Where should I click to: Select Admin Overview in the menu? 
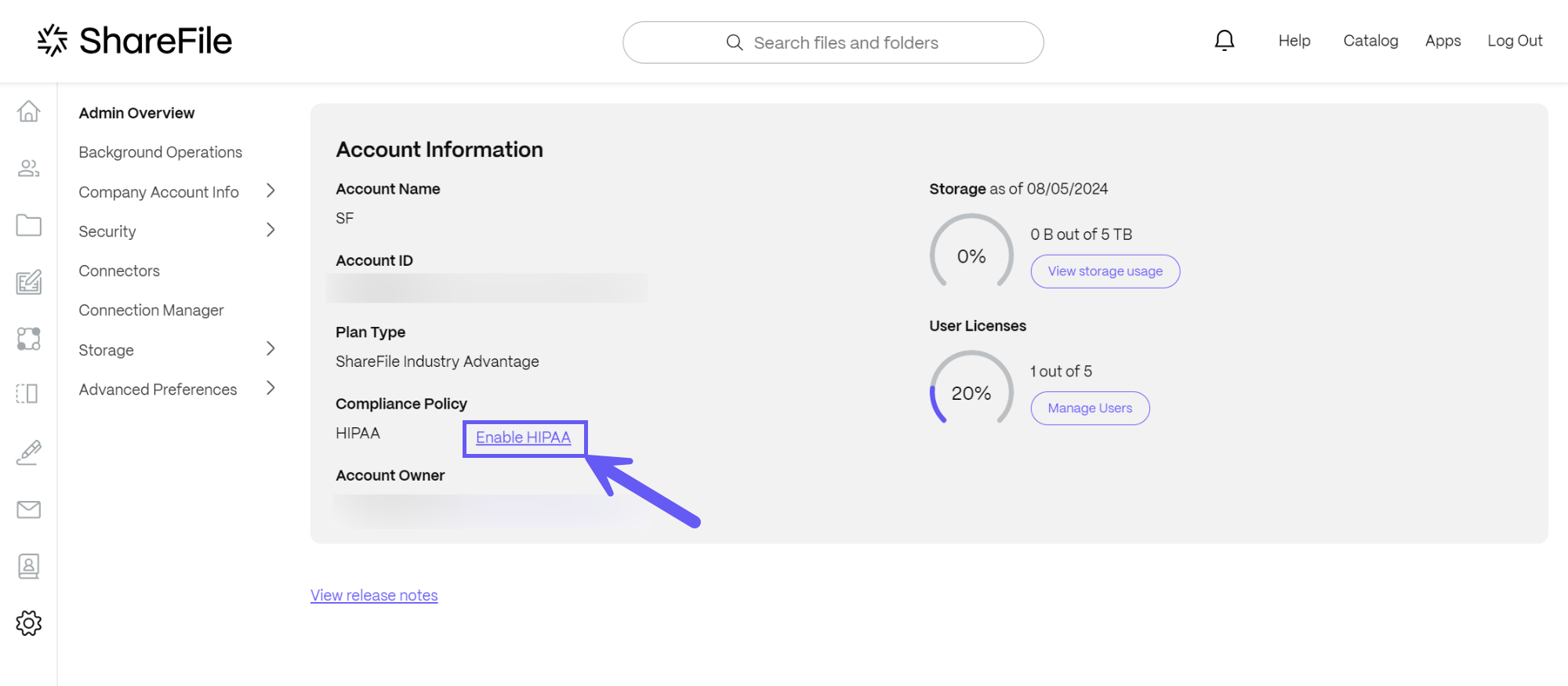click(x=136, y=113)
